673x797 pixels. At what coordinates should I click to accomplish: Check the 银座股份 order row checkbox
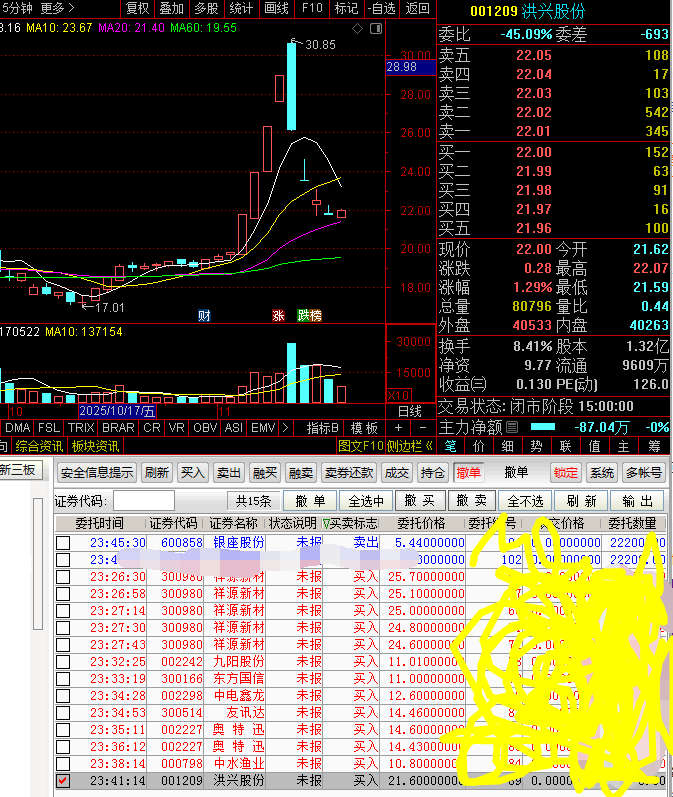(63, 543)
